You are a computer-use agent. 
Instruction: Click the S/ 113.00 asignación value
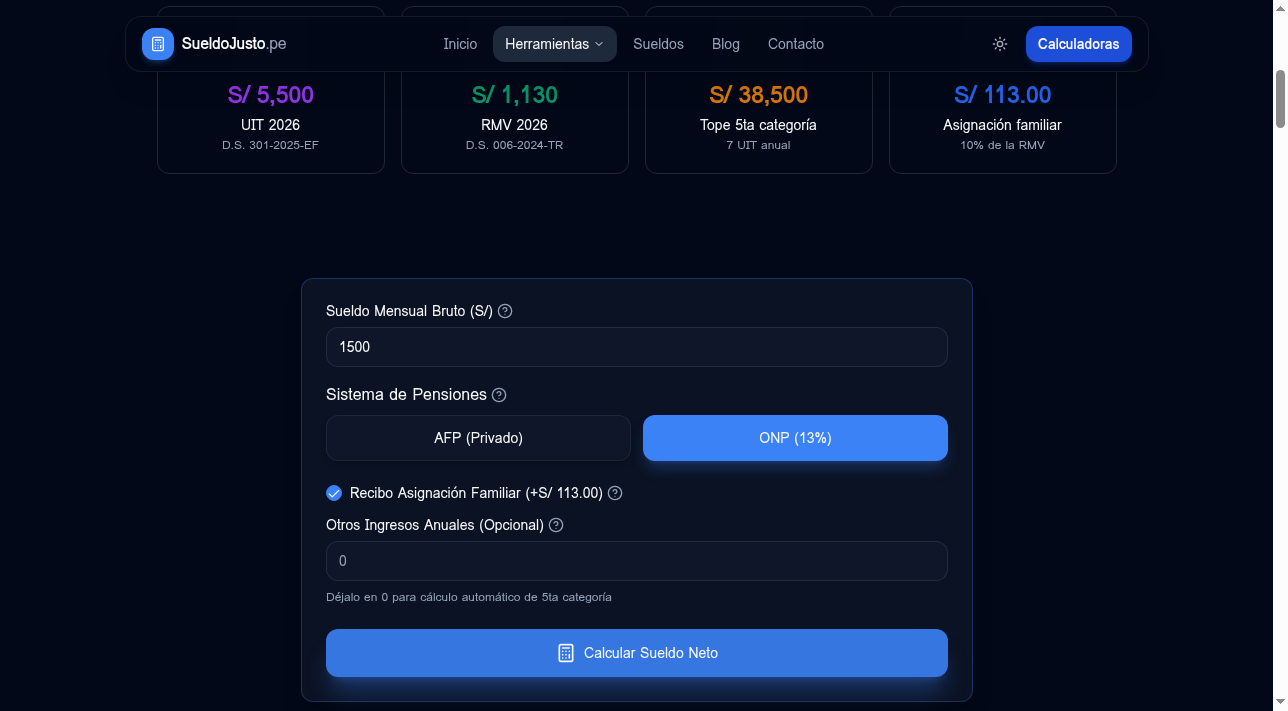1003,95
